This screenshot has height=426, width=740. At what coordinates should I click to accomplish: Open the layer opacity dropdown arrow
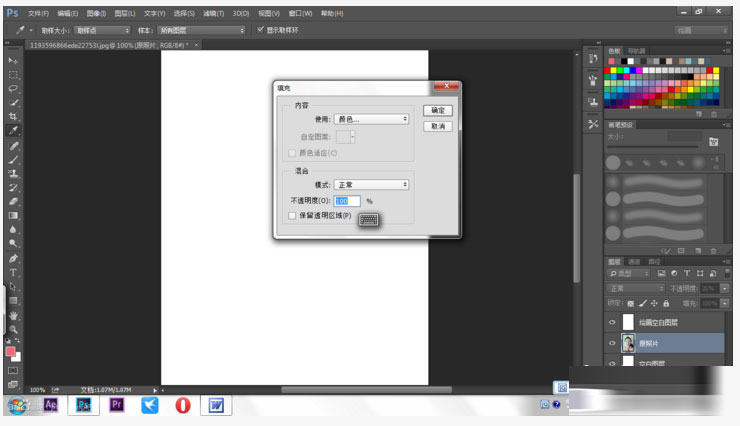point(725,288)
